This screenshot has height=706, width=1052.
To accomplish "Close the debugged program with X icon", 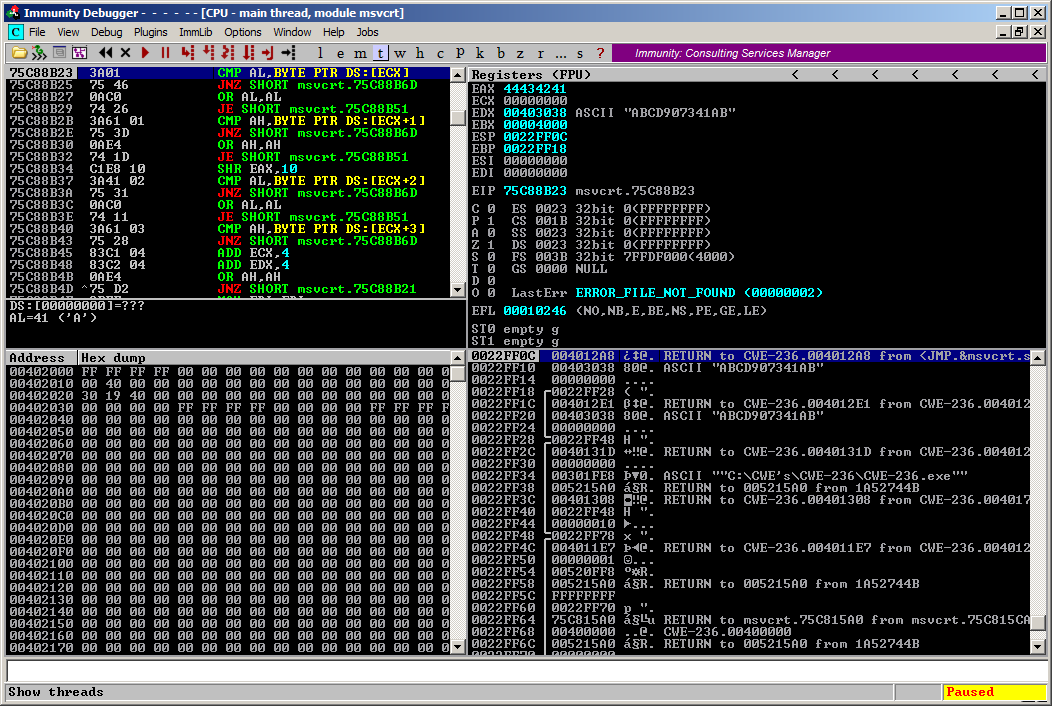I will pyautogui.click(x=126, y=53).
